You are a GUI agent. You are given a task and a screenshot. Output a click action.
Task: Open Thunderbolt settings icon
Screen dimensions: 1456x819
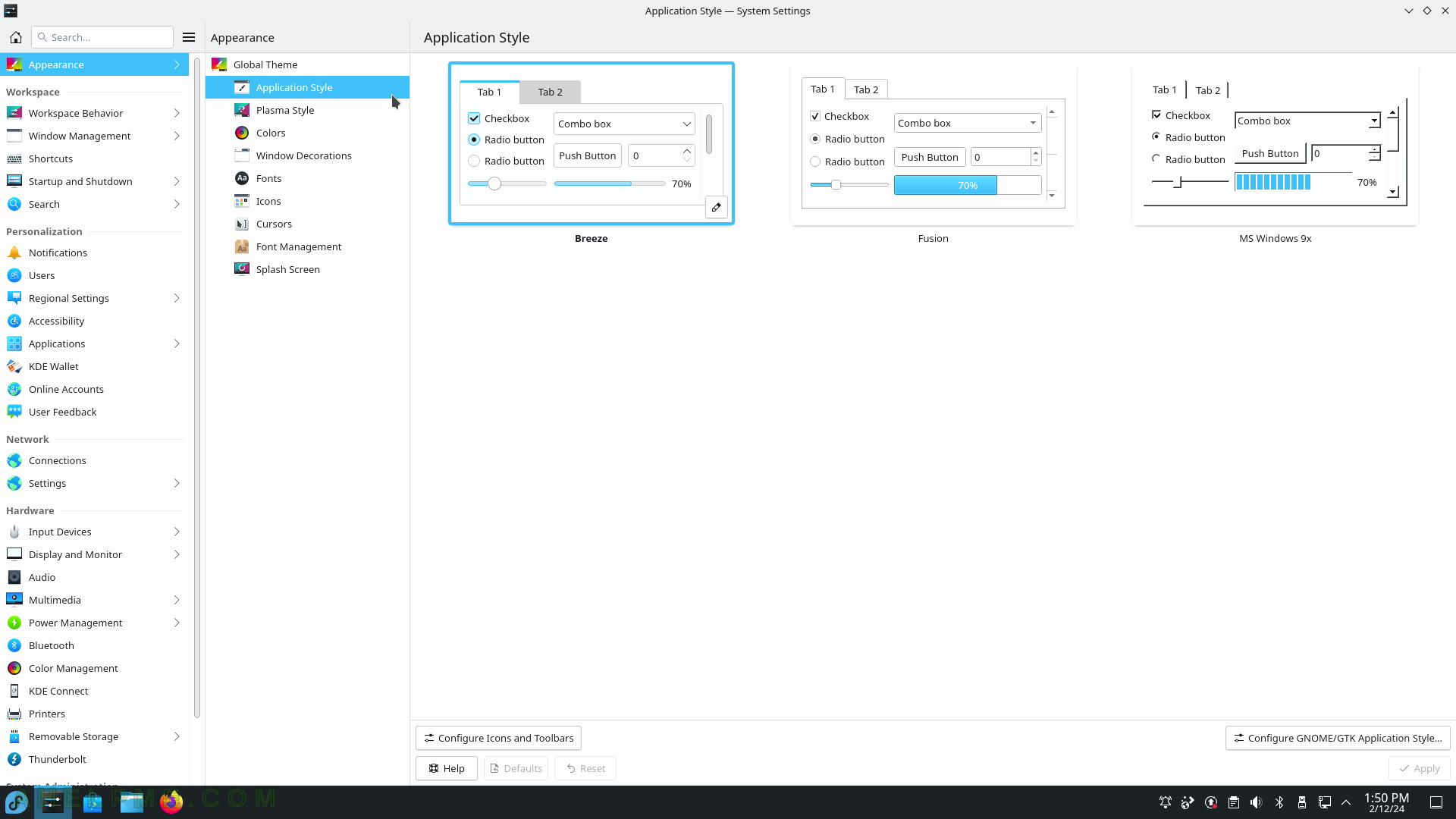click(x=14, y=759)
